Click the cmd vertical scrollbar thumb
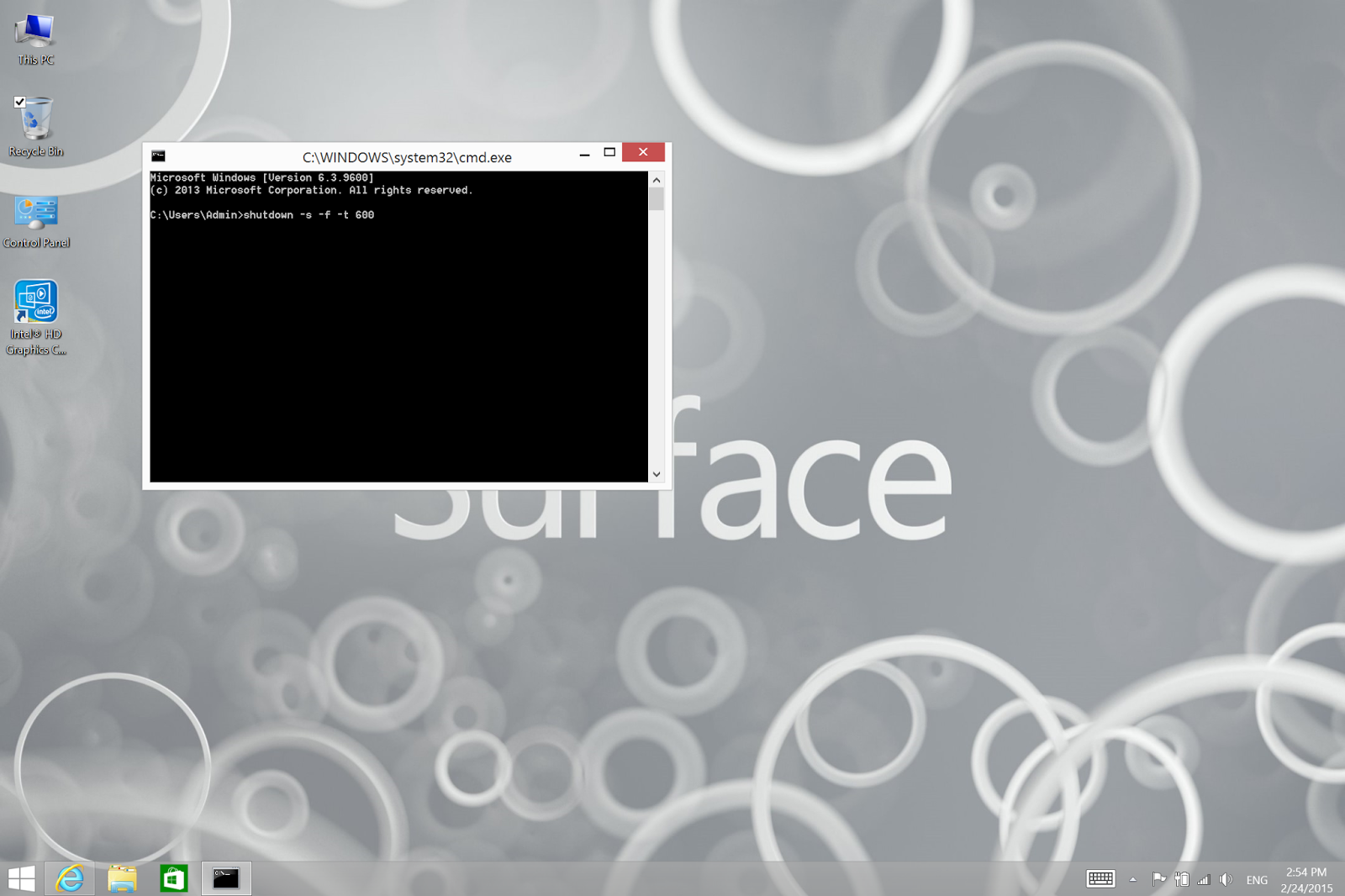The width and height of the screenshot is (1345, 896). point(657,199)
